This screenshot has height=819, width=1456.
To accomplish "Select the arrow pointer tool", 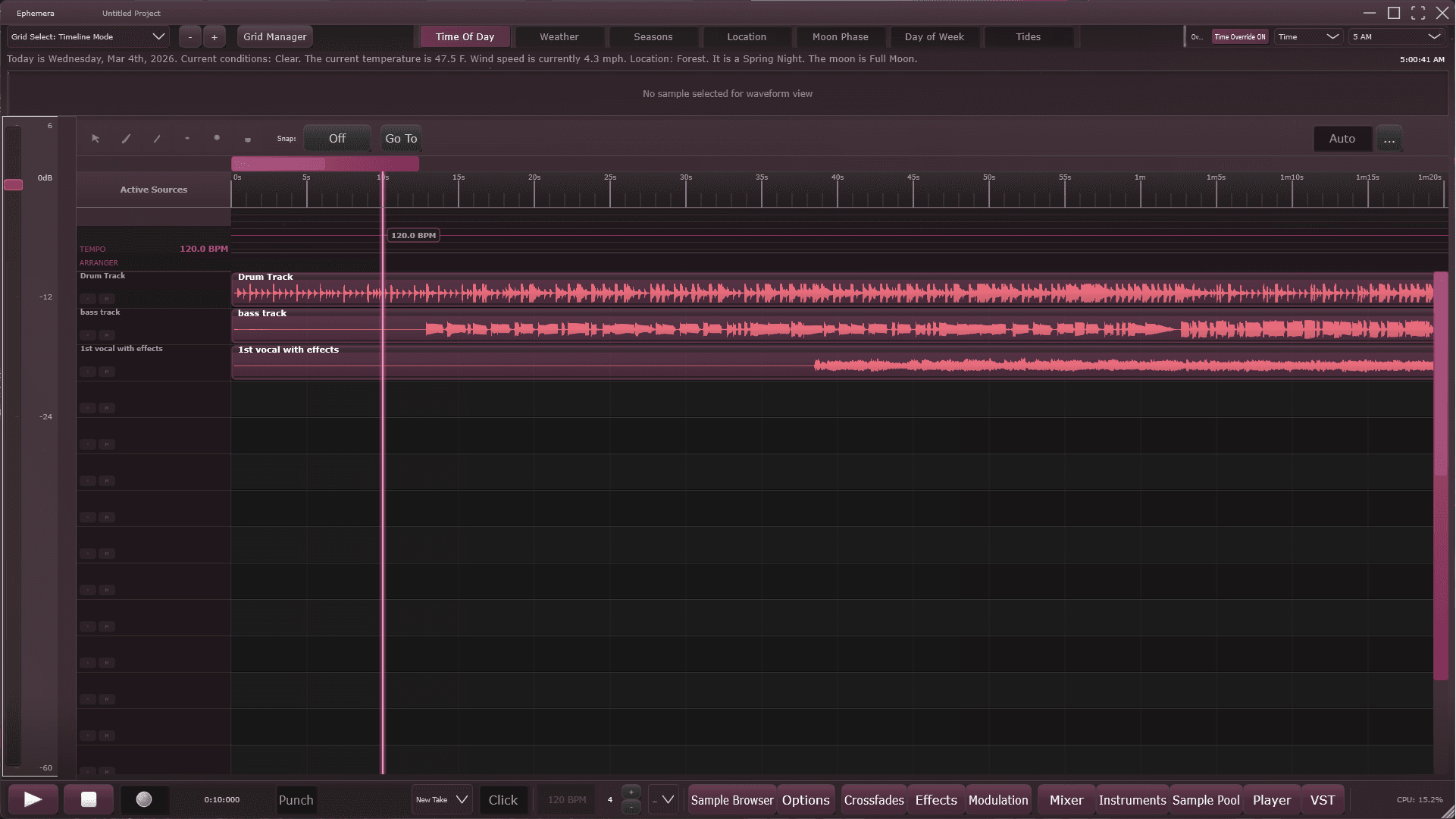I will [x=96, y=139].
